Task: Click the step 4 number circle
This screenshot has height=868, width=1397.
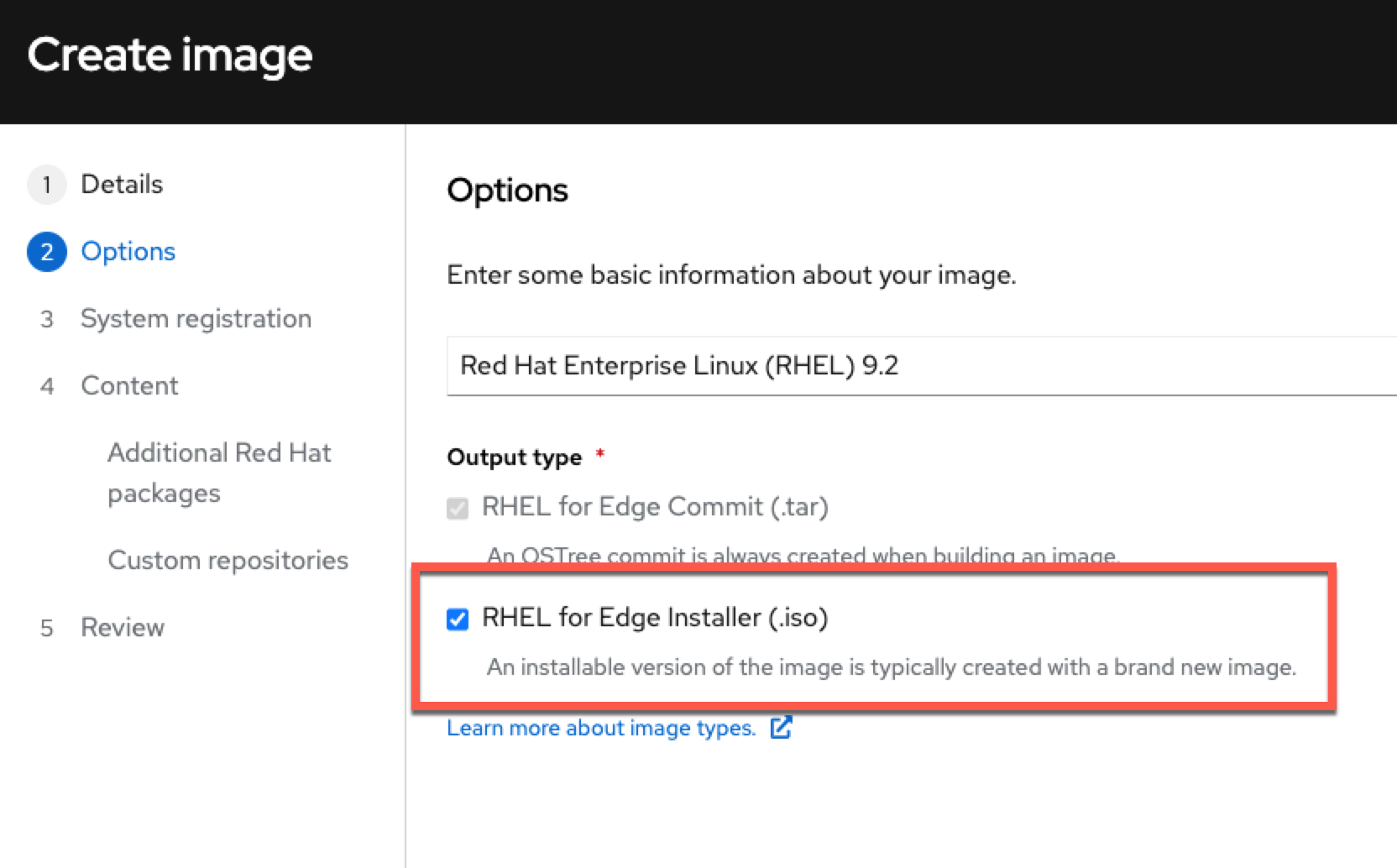Action: (x=46, y=385)
